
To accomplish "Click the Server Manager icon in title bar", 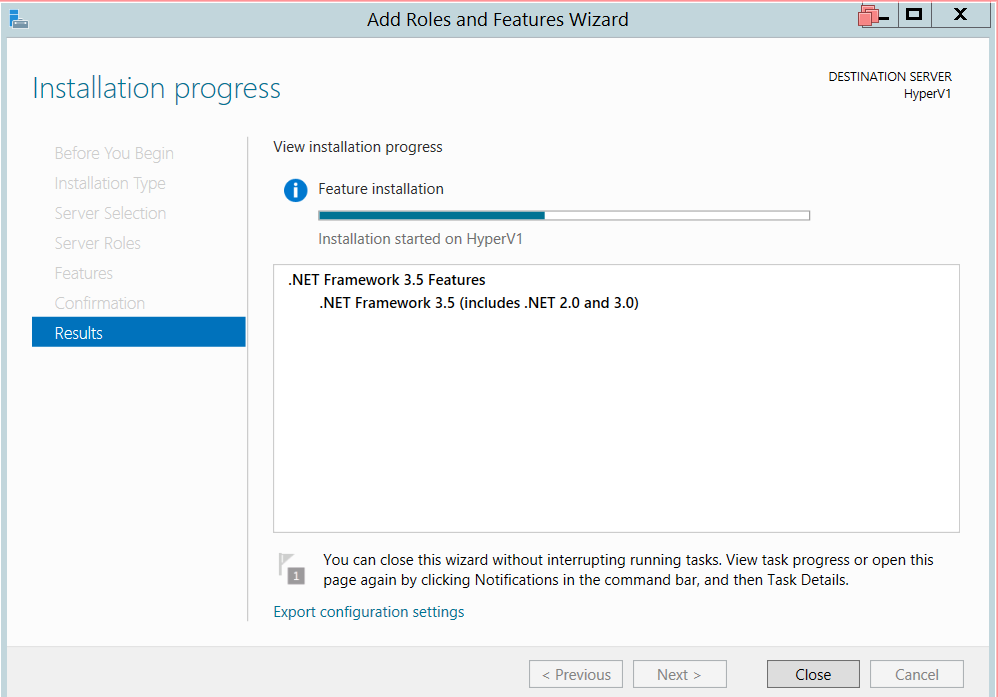I will (x=19, y=19).
